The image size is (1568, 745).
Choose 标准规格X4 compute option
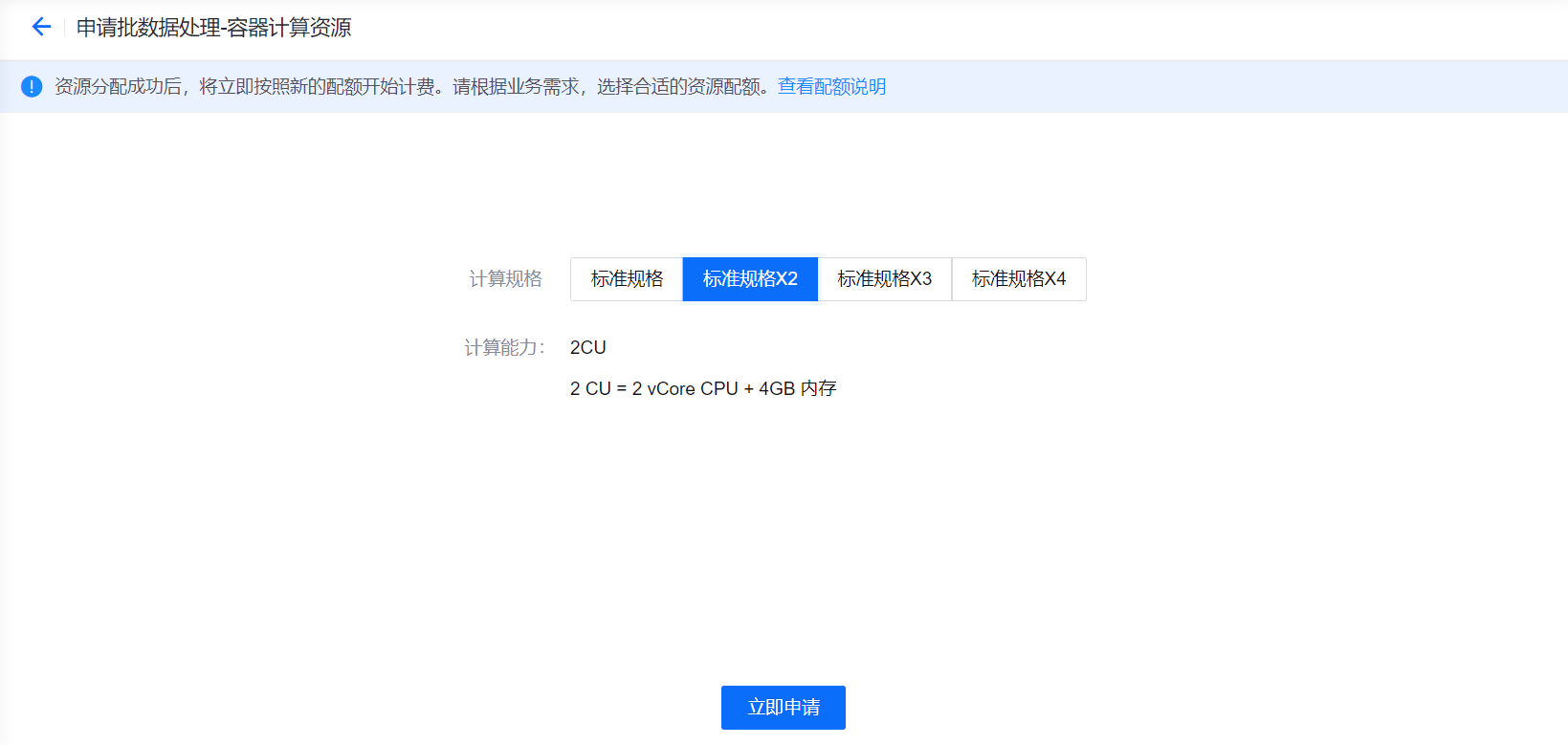[x=1019, y=279]
